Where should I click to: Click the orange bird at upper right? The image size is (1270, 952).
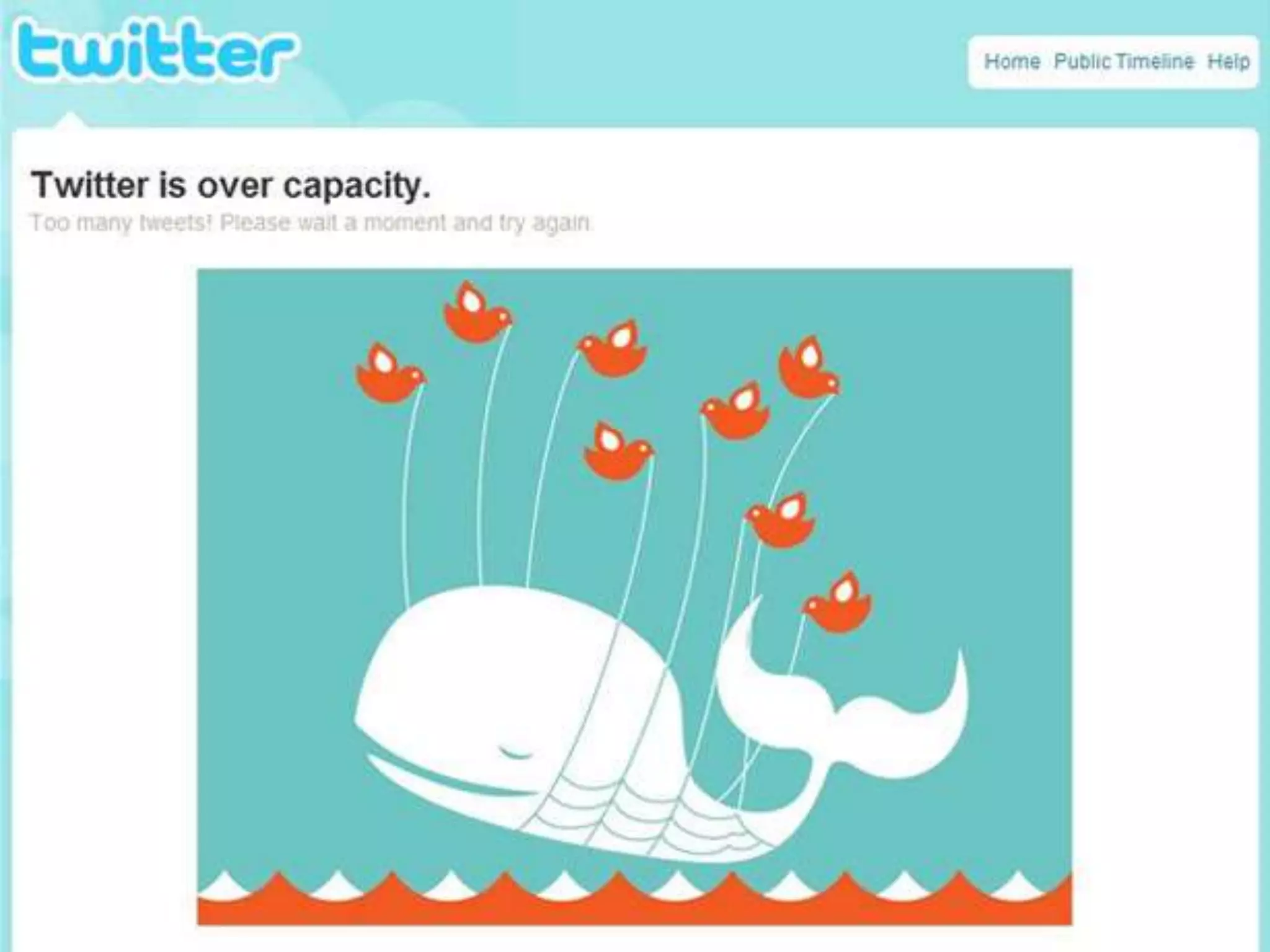(809, 367)
